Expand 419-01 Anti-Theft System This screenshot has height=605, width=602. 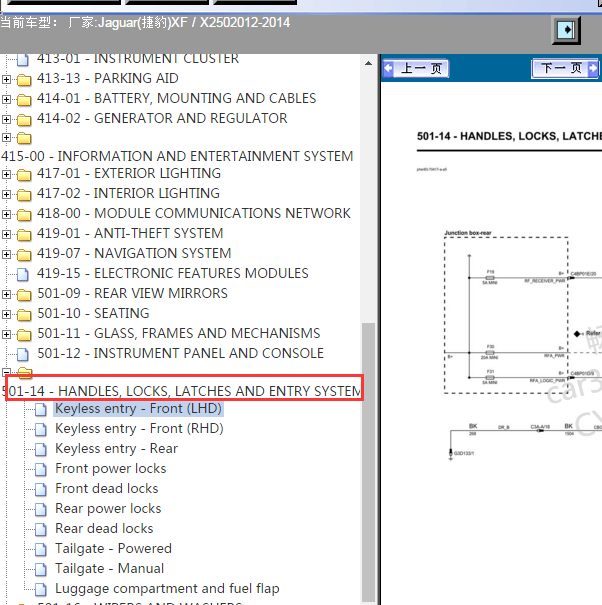pos(6,234)
